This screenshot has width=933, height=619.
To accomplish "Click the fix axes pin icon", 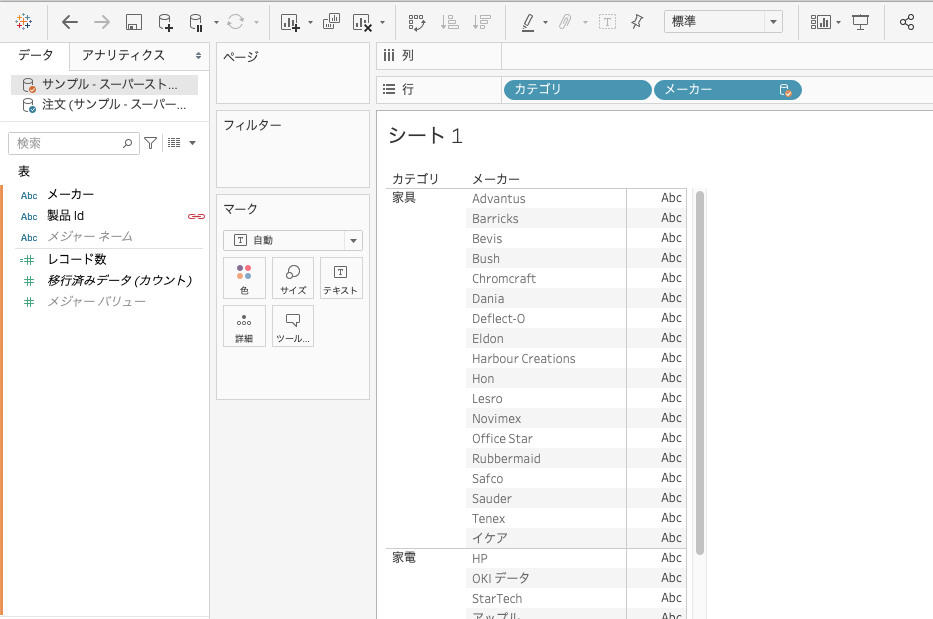I will pyautogui.click(x=637, y=22).
